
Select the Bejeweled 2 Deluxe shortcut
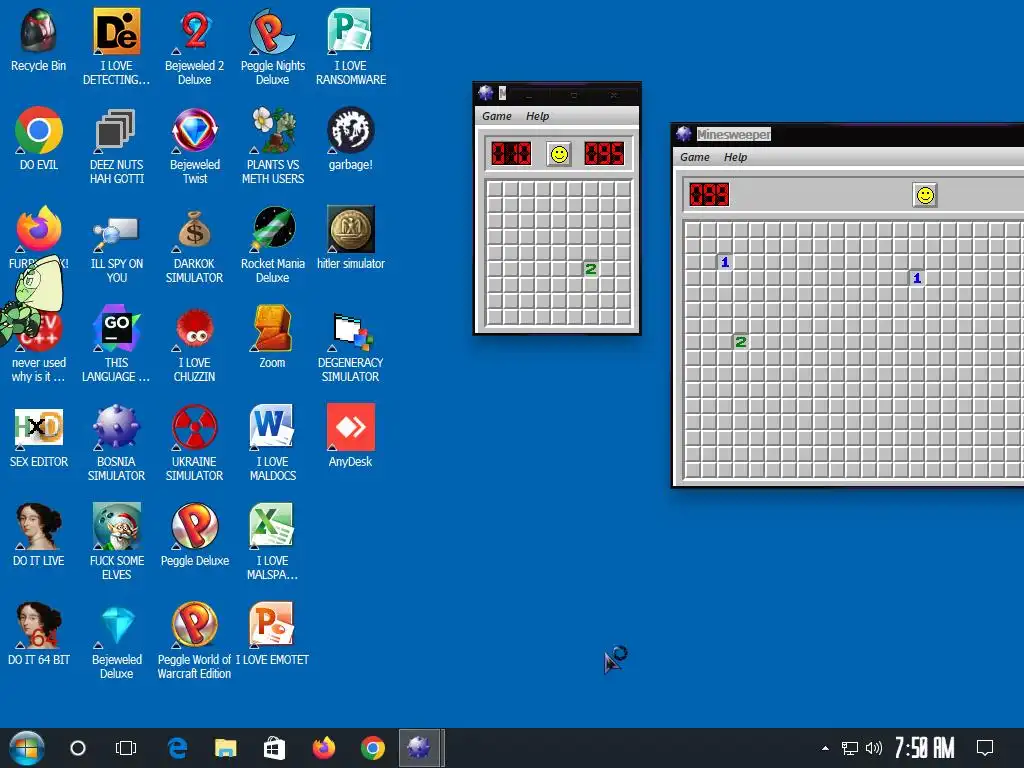pyautogui.click(x=194, y=31)
